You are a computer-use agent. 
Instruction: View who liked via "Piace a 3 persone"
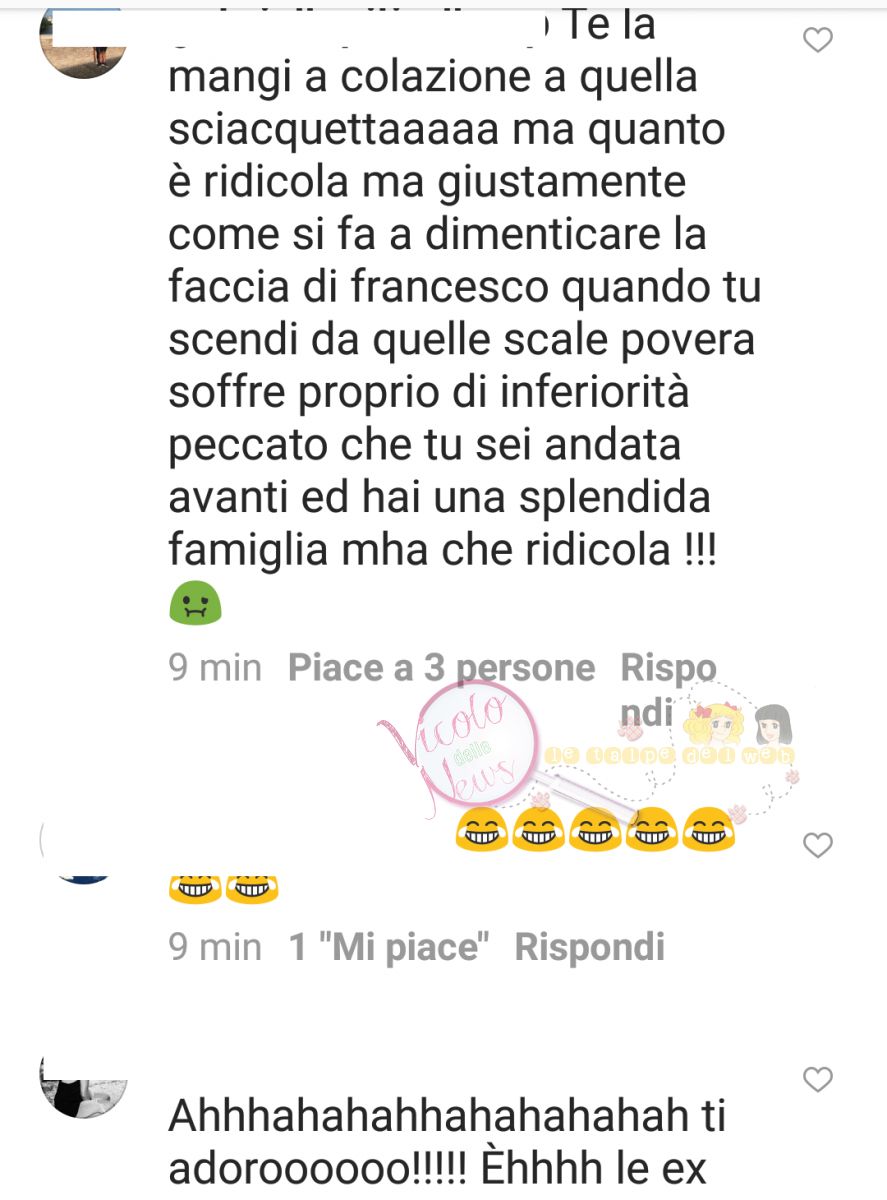[x=441, y=668]
